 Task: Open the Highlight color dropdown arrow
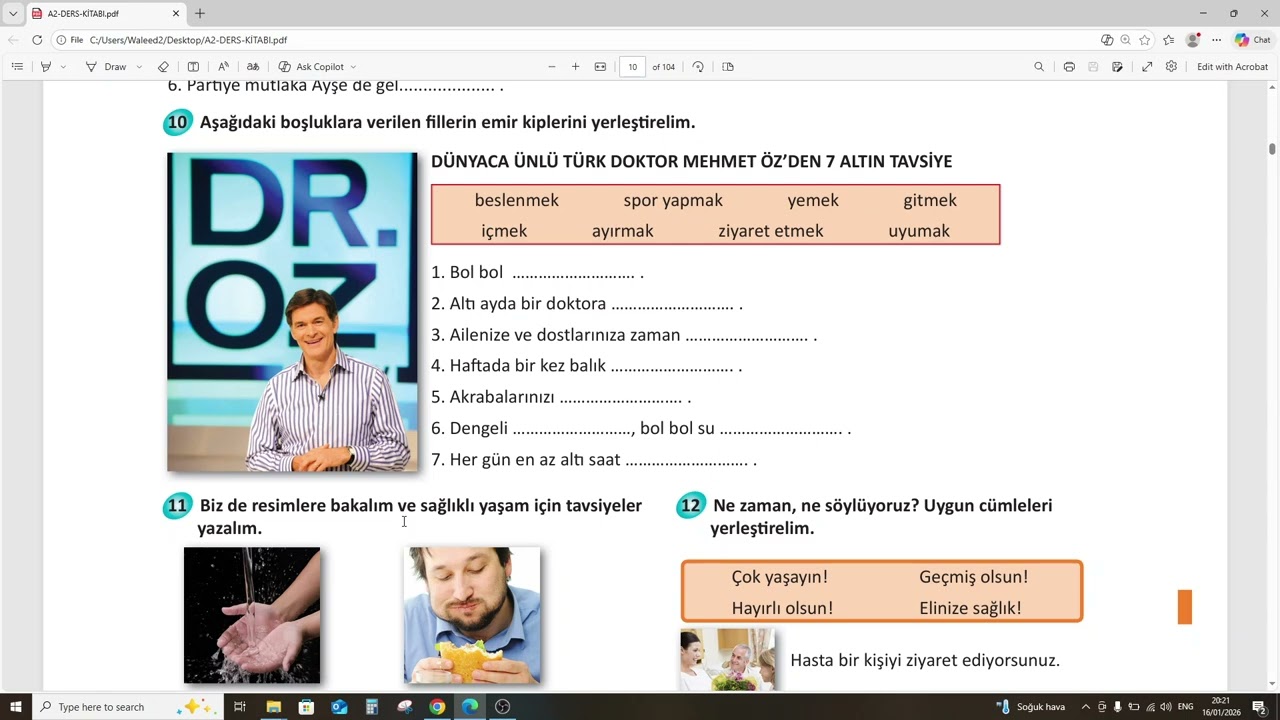(63, 67)
